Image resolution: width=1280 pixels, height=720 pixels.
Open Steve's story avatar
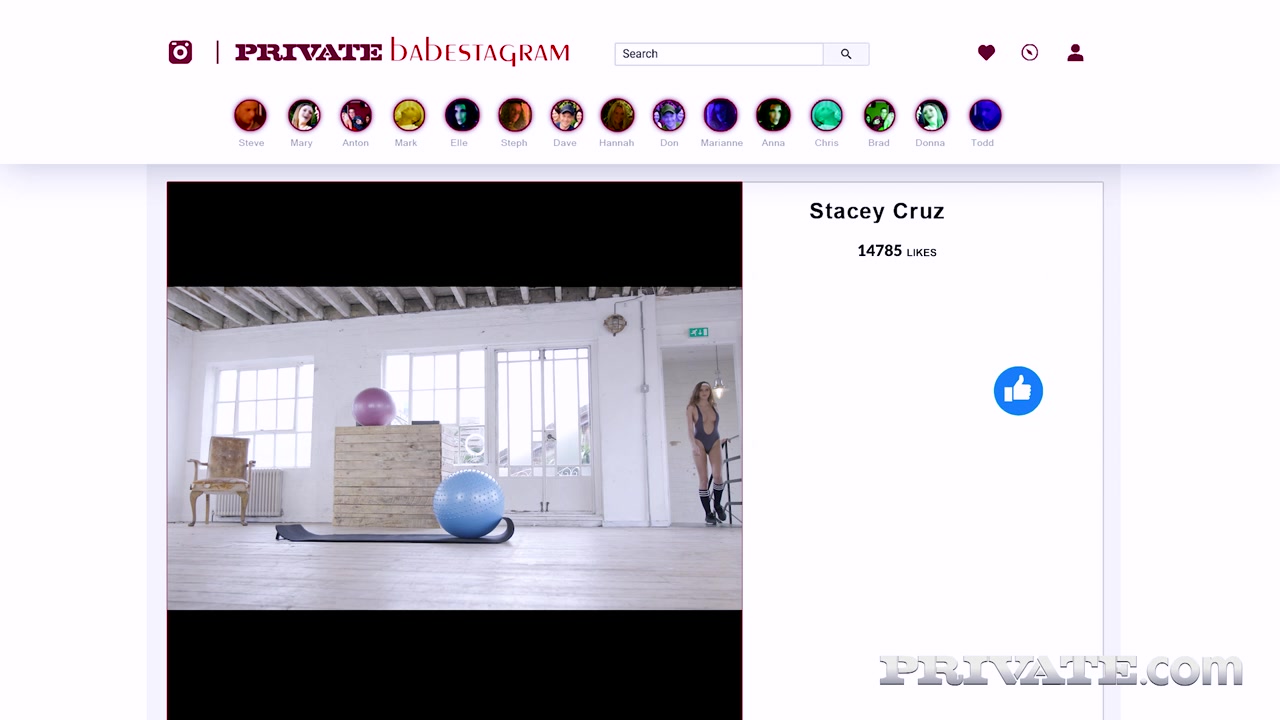pos(251,116)
